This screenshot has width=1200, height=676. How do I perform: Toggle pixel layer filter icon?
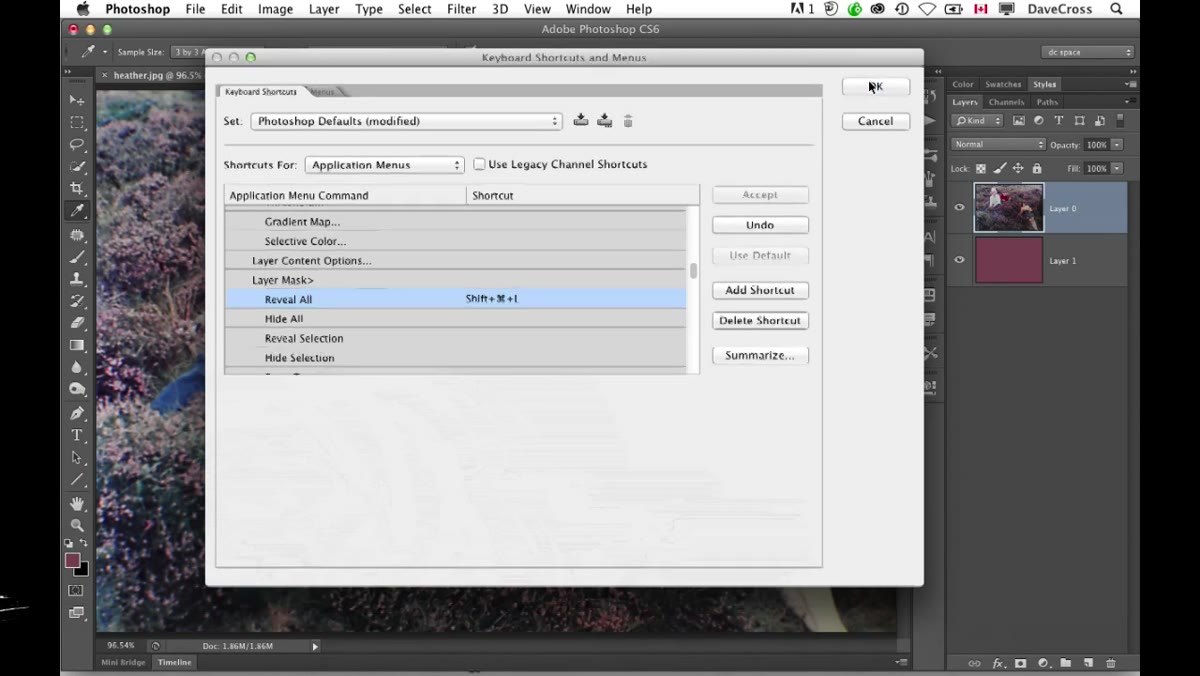coord(1019,121)
